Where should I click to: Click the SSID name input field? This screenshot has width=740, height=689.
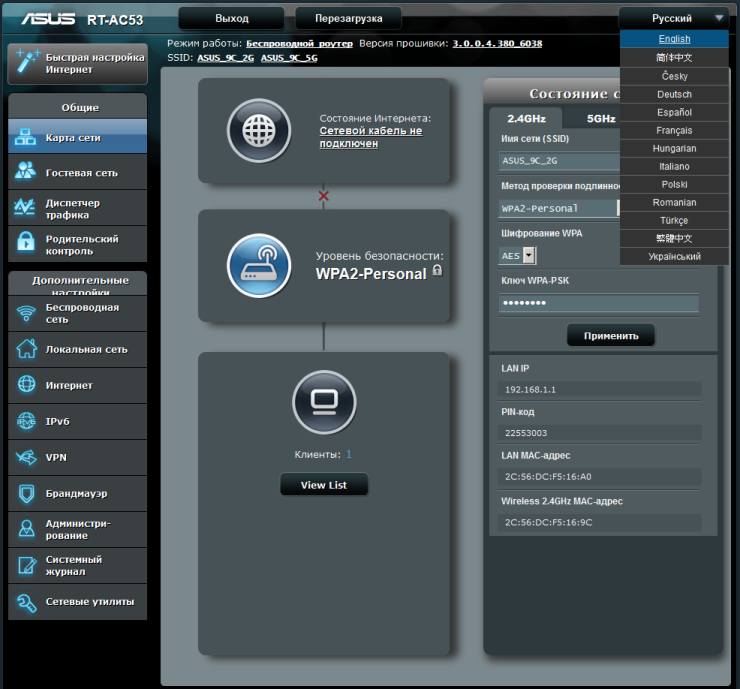click(x=559, y=161)
